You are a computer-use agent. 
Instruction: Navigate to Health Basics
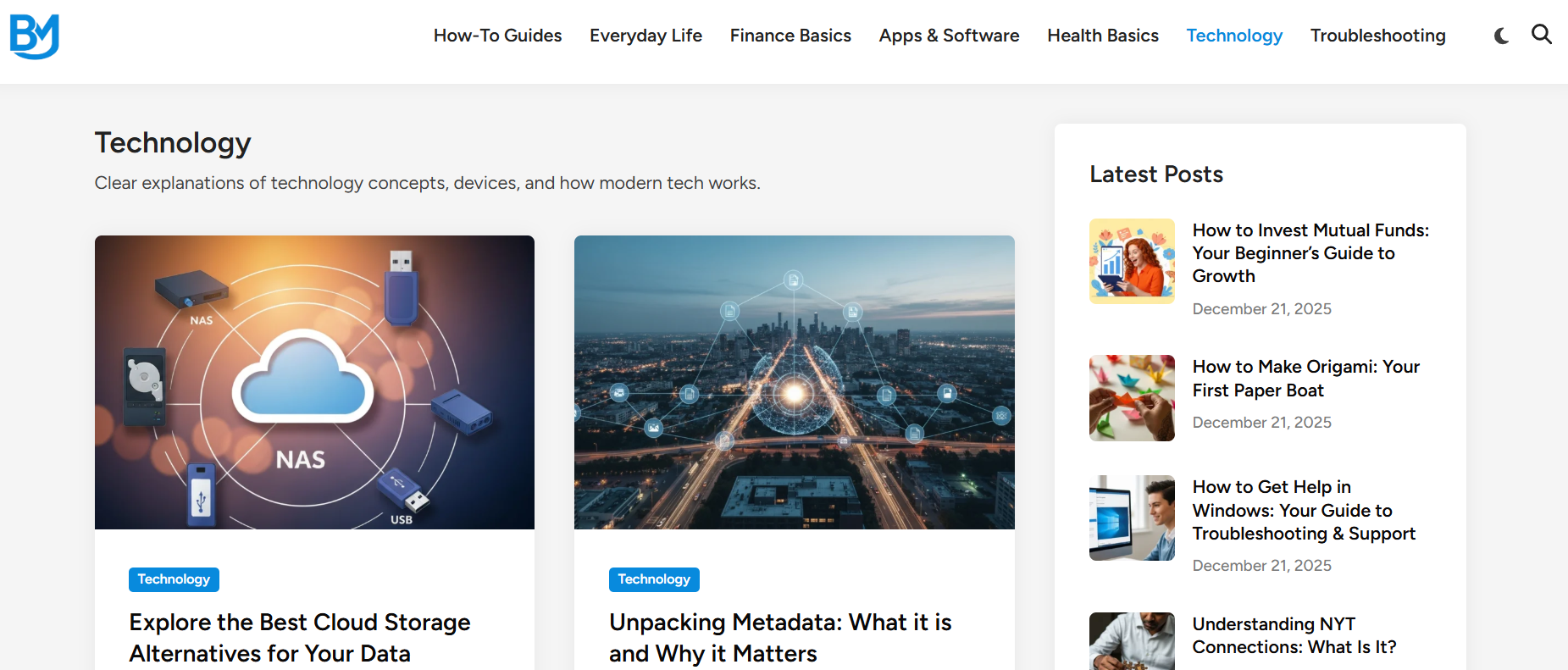tap(1102, 36)
